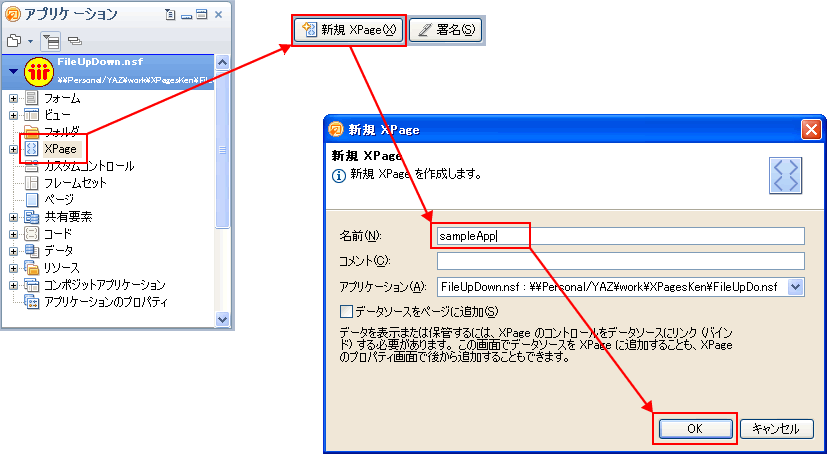The image size is (827, 454).
Task: Expand the リソース tree node
Action: click(x=14, y=268)
